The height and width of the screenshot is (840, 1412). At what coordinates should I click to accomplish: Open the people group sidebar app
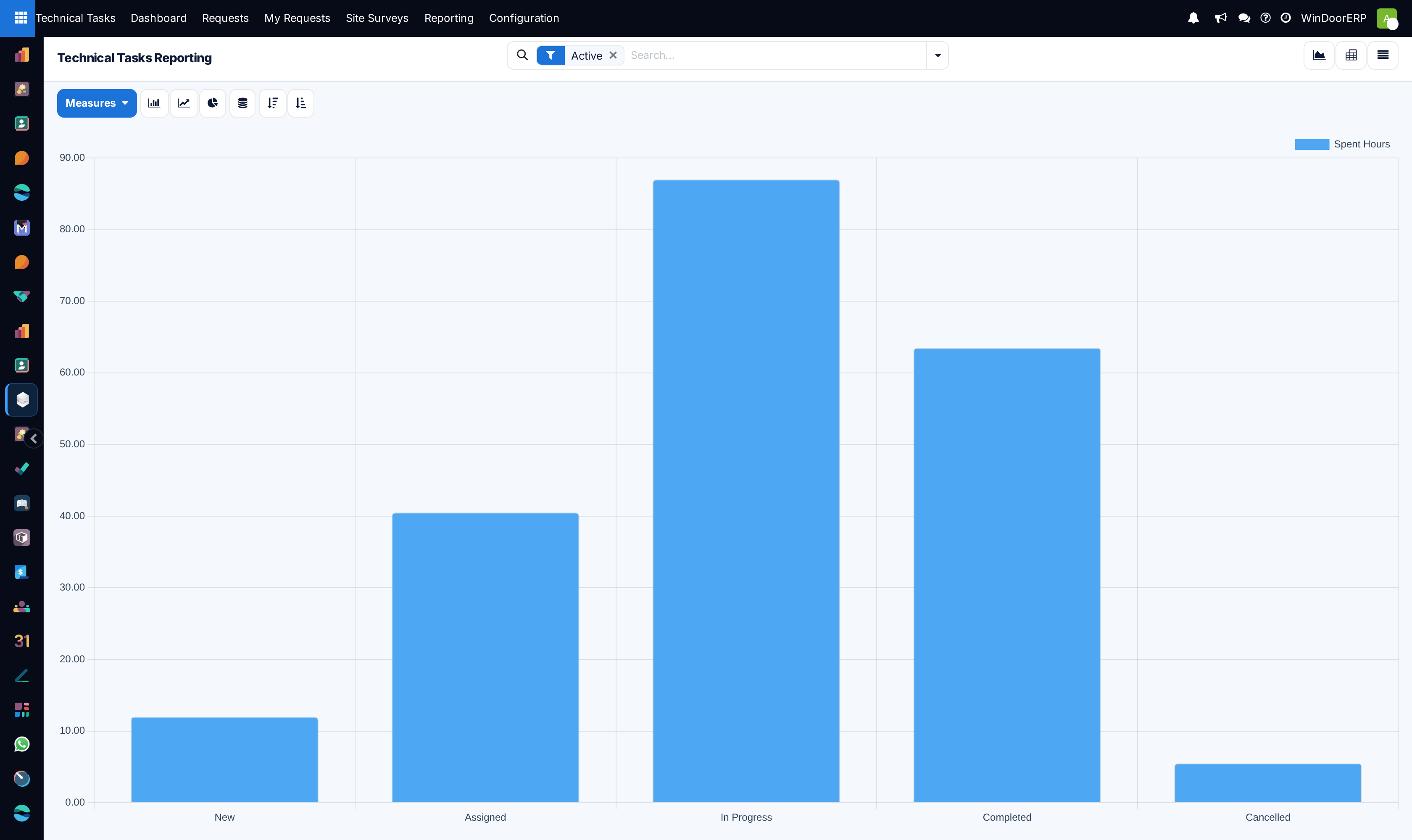click(x=21, y=607)
